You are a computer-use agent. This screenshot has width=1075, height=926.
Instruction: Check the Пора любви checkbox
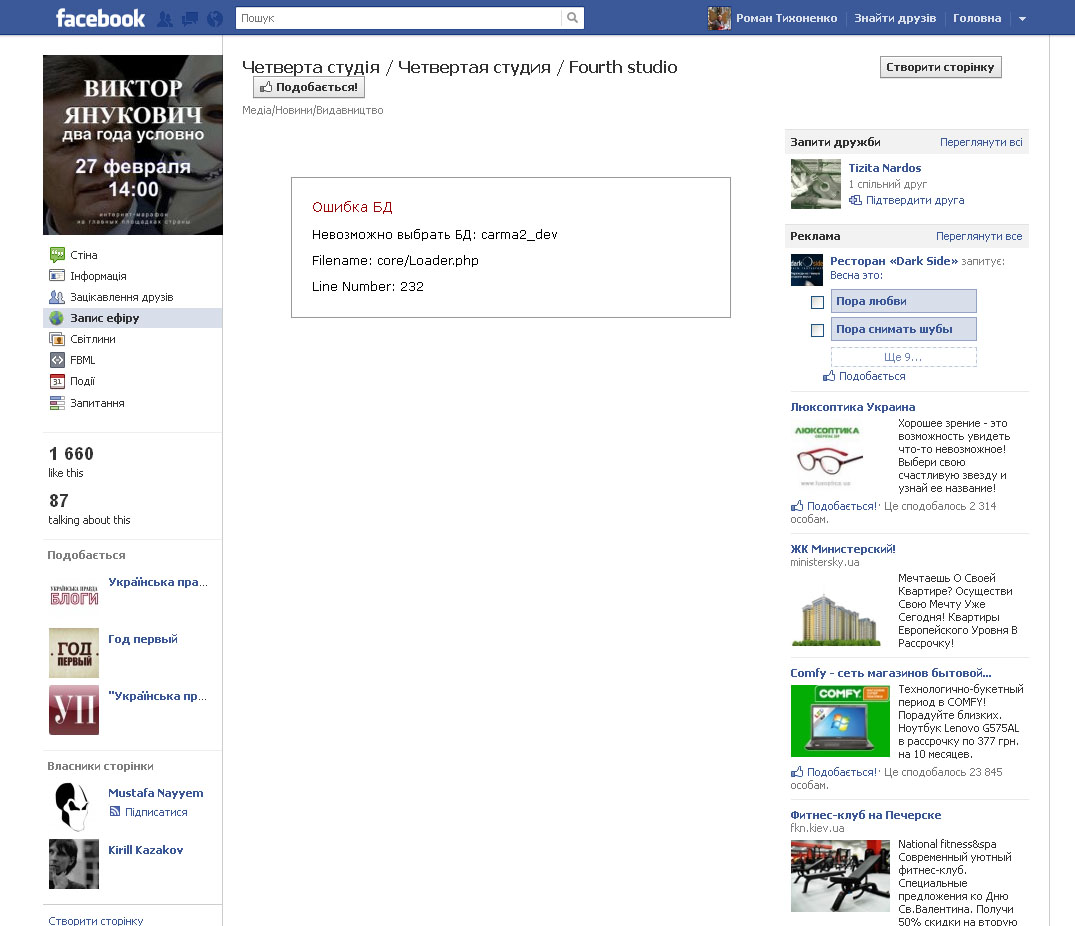(817, 302)
